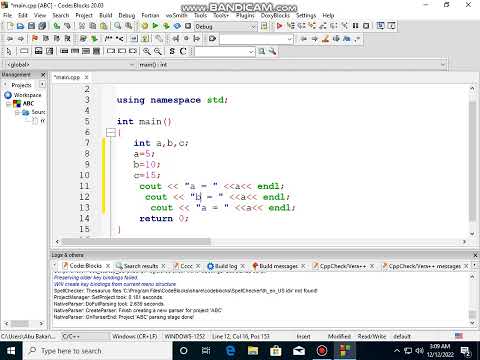Toggle incremental search match case icon
The width and height of the screenshot is (480, 360).
coord(347,38)
